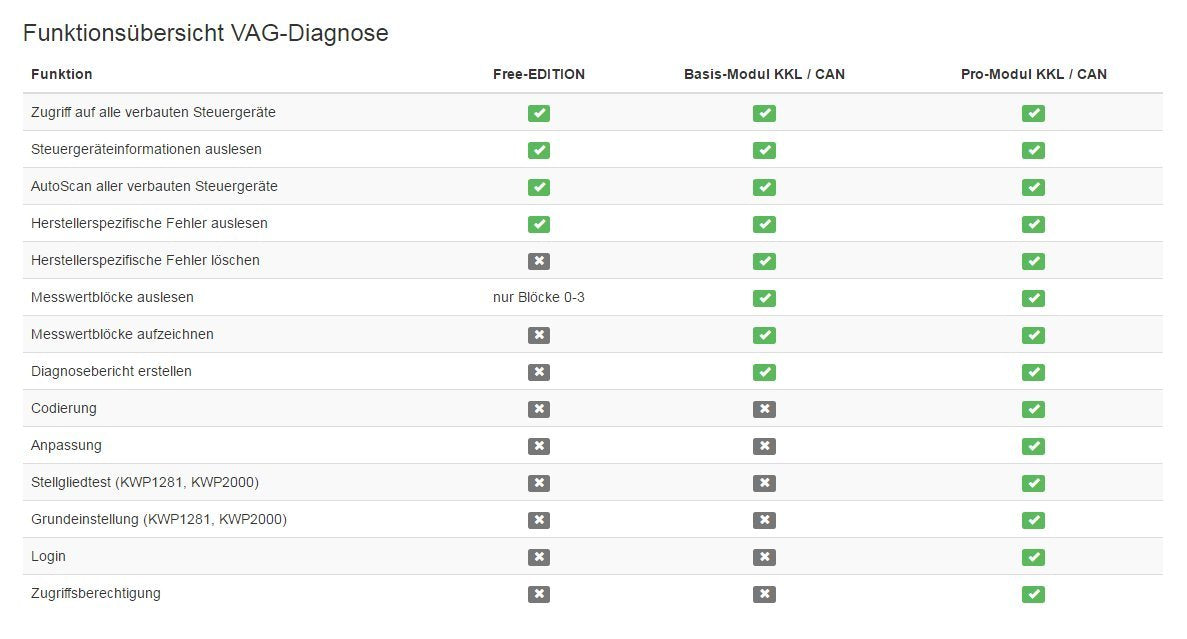
Task: Click green check for Grundeinstellung in Pro-Modul column
Action: click(1033, 520)
